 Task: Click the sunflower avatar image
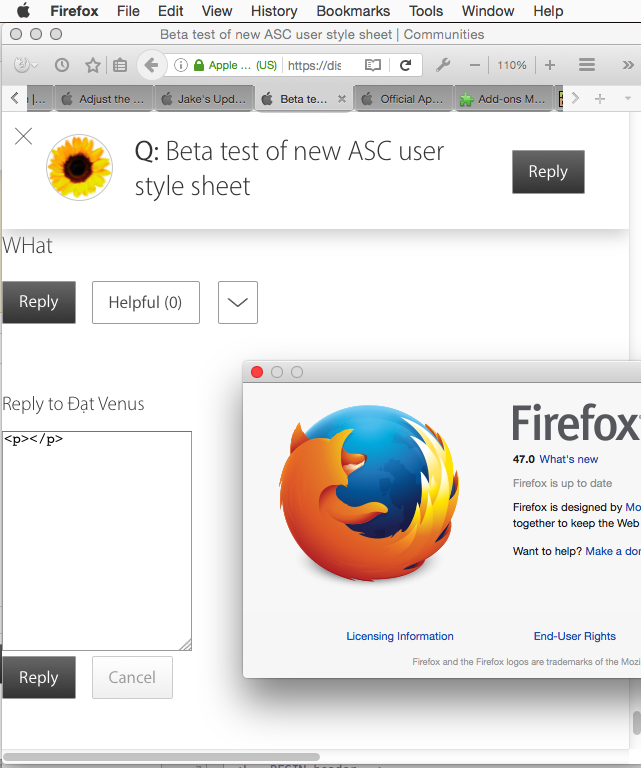click(x=79, y=168)
